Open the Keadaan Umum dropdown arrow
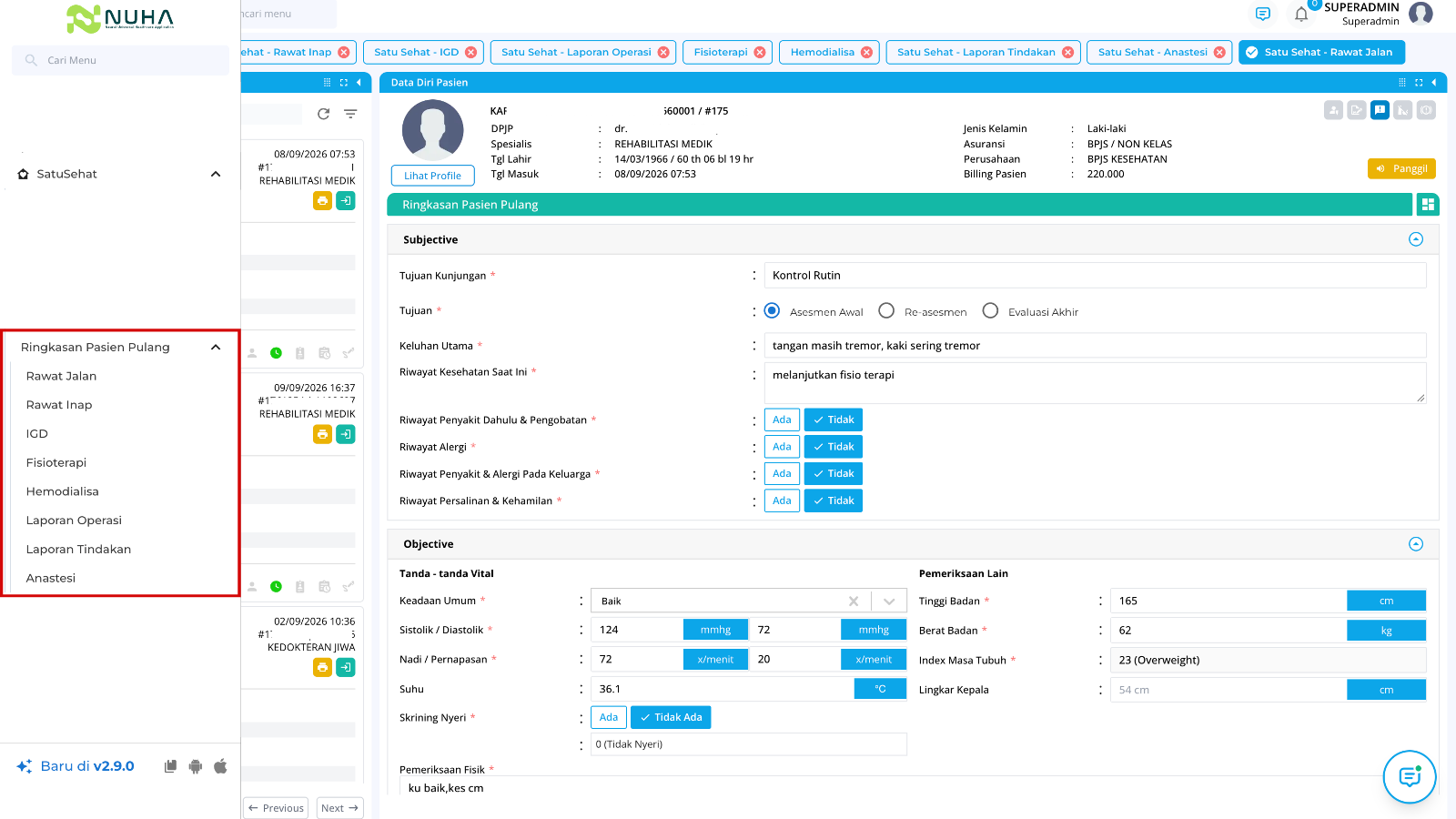Screen dimensions: 1456x819 click(x=889, y=602)
